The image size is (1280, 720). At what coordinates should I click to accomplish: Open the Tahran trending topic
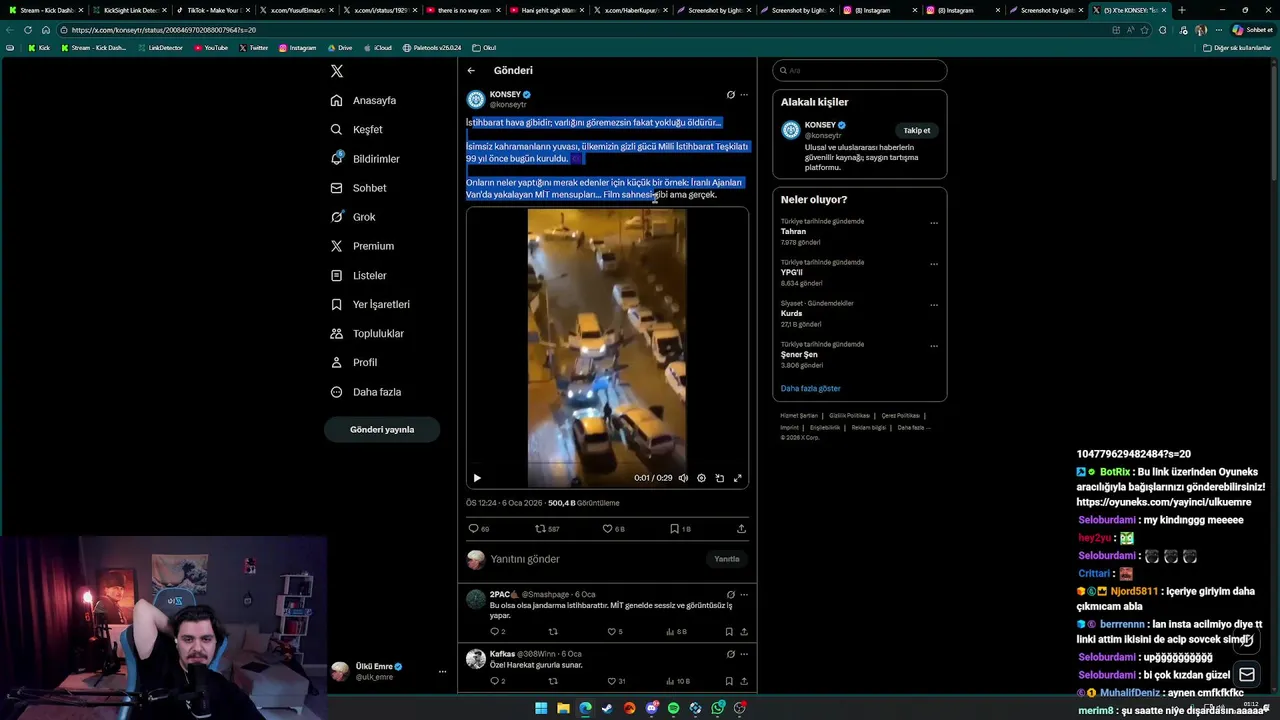793,231
